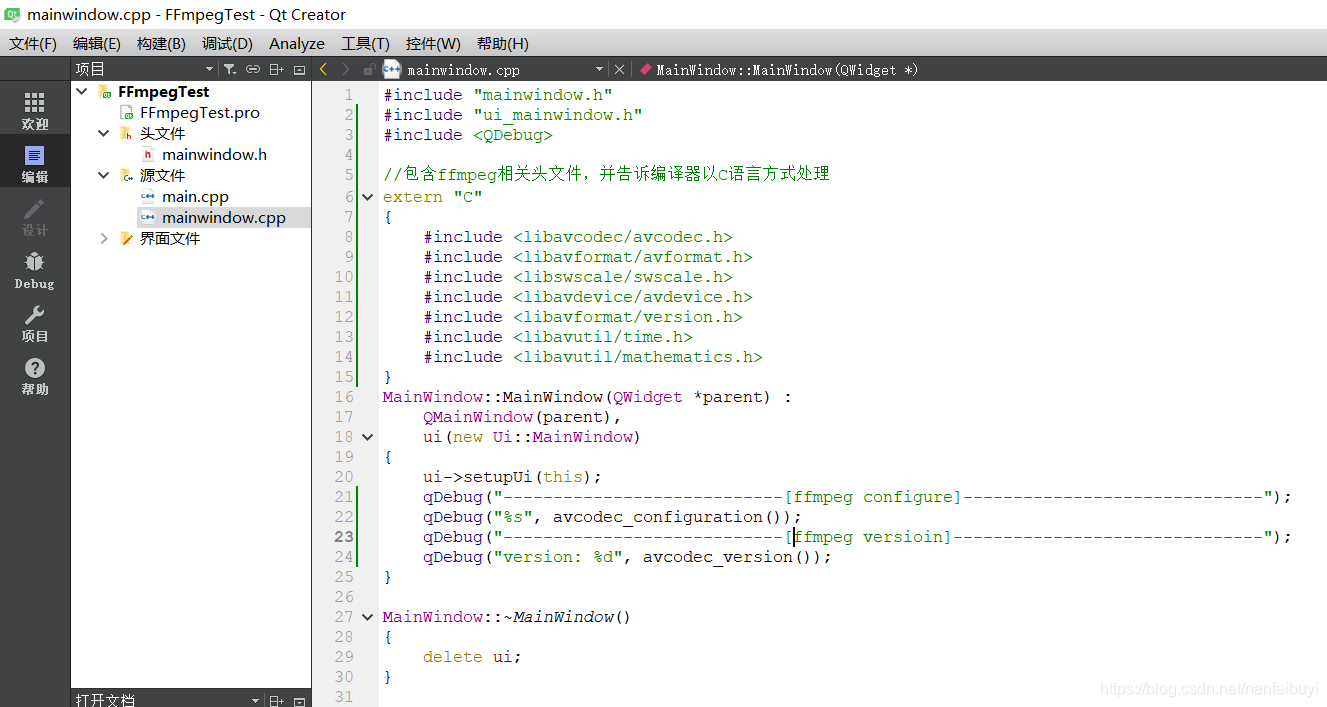
Task: Expand the 界面文件 forms folder
Action: tap(104, 238)
